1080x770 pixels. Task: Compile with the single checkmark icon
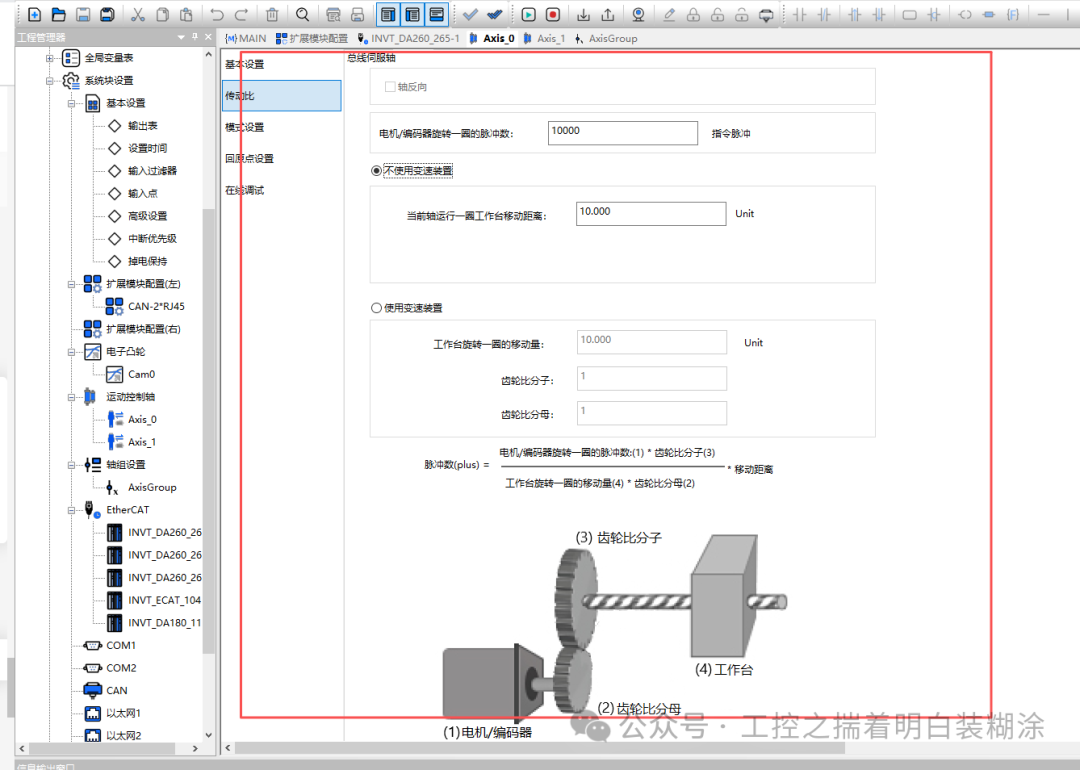tap(470, 14)
